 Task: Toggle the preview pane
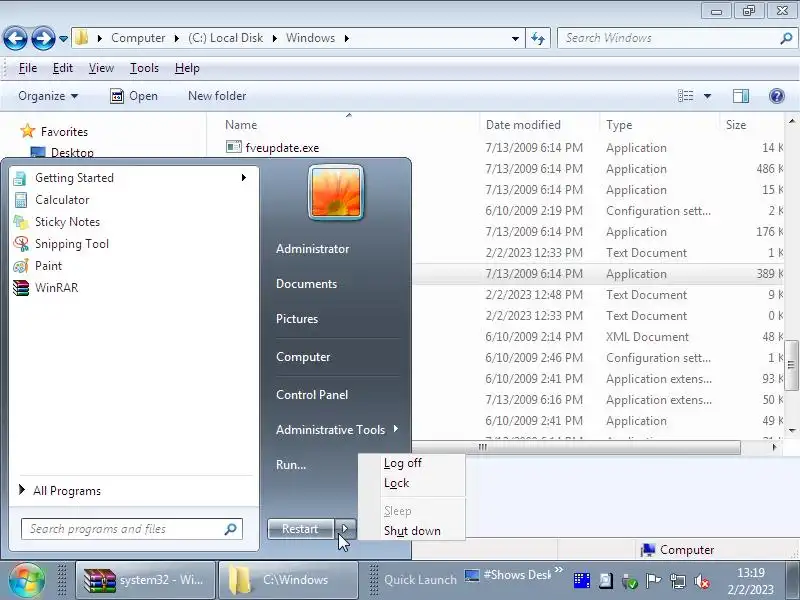tap(741, 96)
